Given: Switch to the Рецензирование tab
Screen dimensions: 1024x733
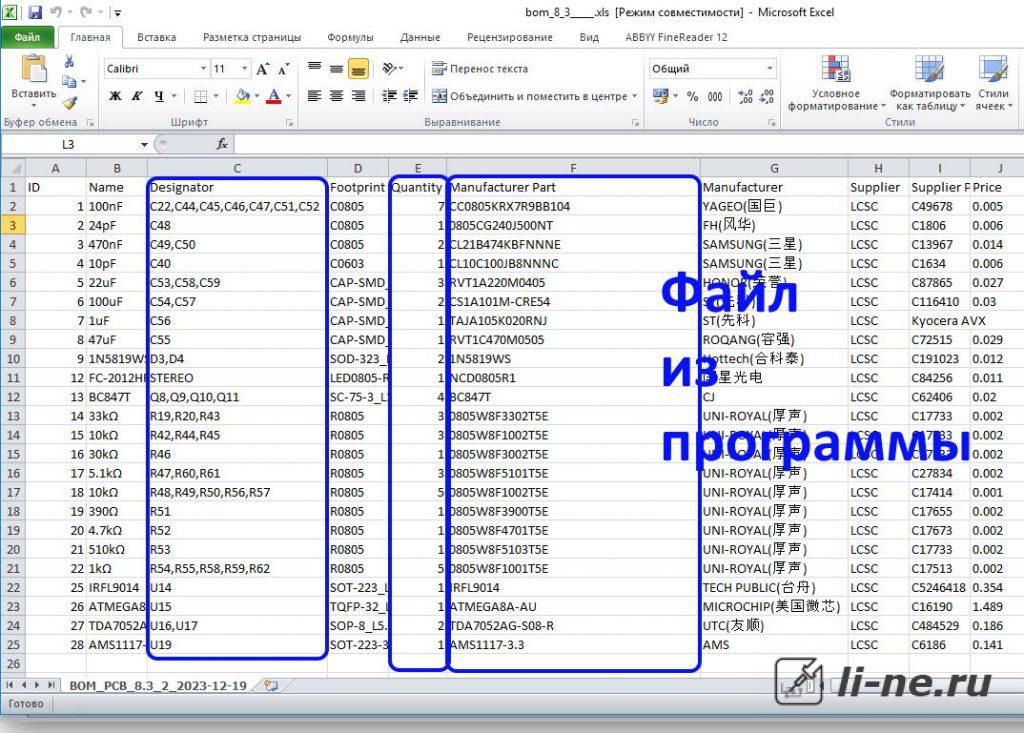Looking at the screenshot, I should point(509,37).
